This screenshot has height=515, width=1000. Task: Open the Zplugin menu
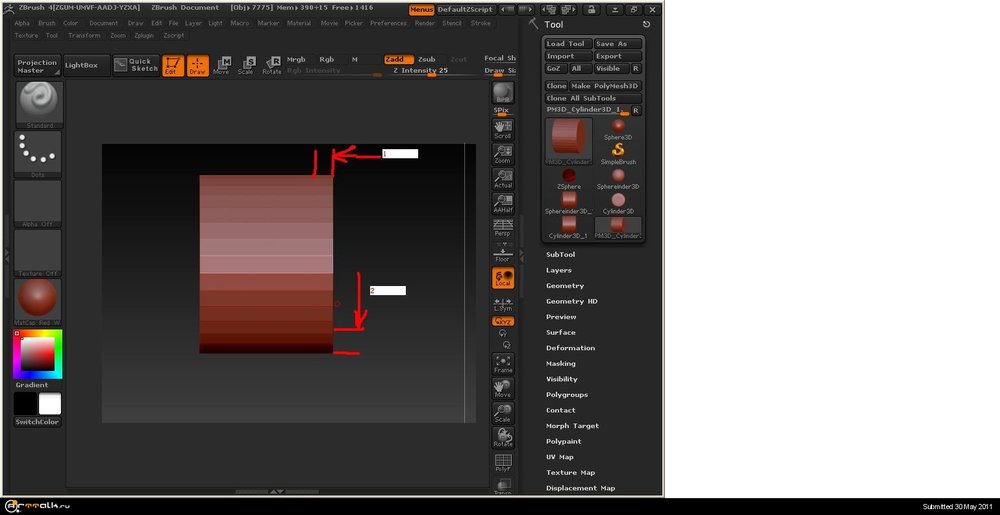click(145, 35)
